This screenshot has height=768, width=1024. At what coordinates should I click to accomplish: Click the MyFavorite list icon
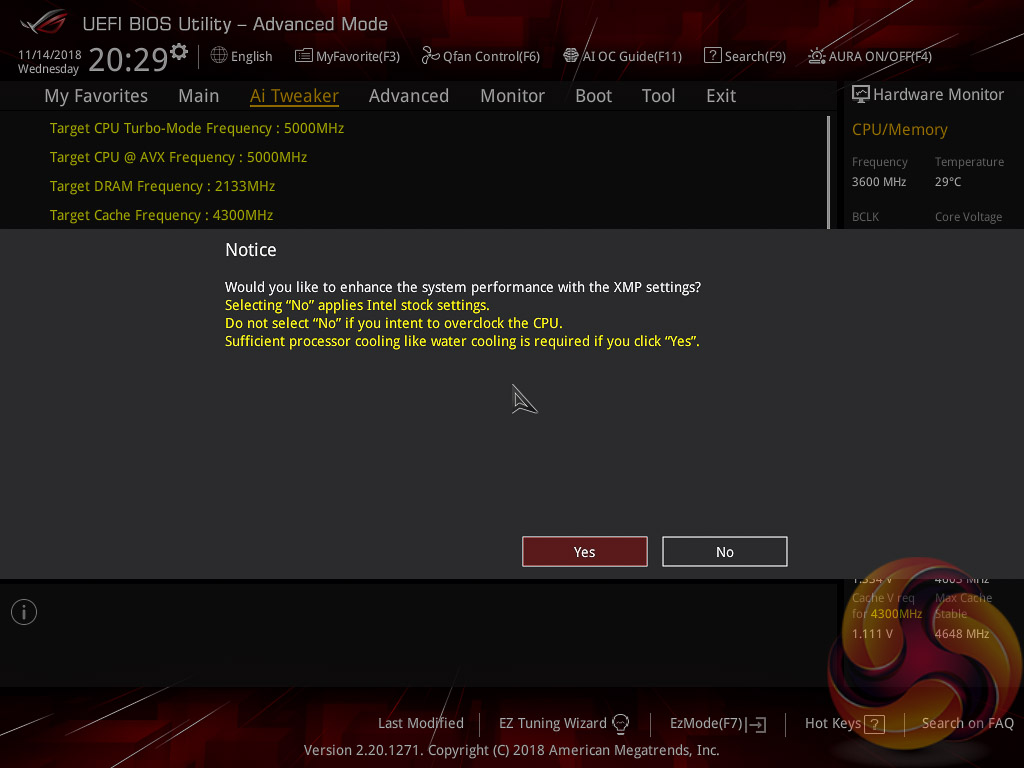(x=304, y=56)
